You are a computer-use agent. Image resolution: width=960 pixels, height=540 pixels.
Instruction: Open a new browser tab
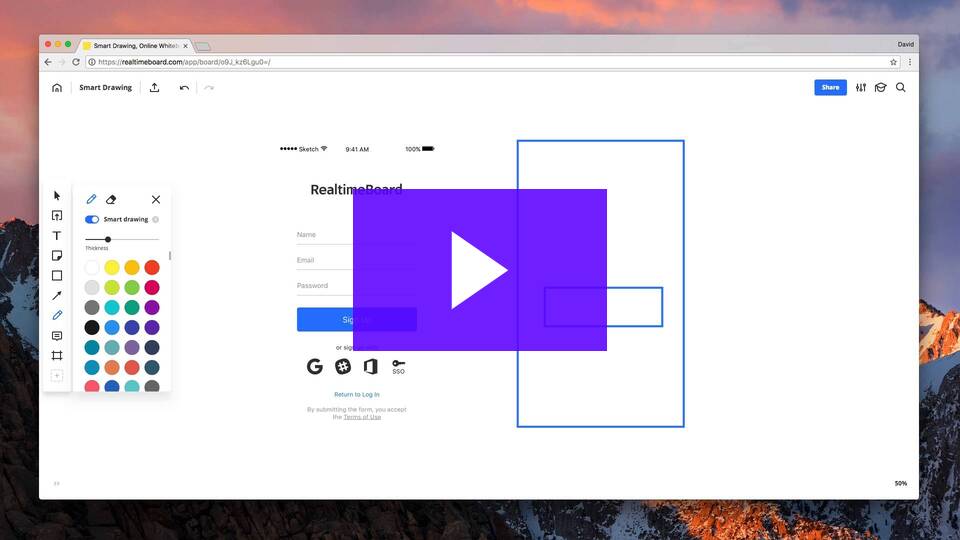[x=203, y=47]
